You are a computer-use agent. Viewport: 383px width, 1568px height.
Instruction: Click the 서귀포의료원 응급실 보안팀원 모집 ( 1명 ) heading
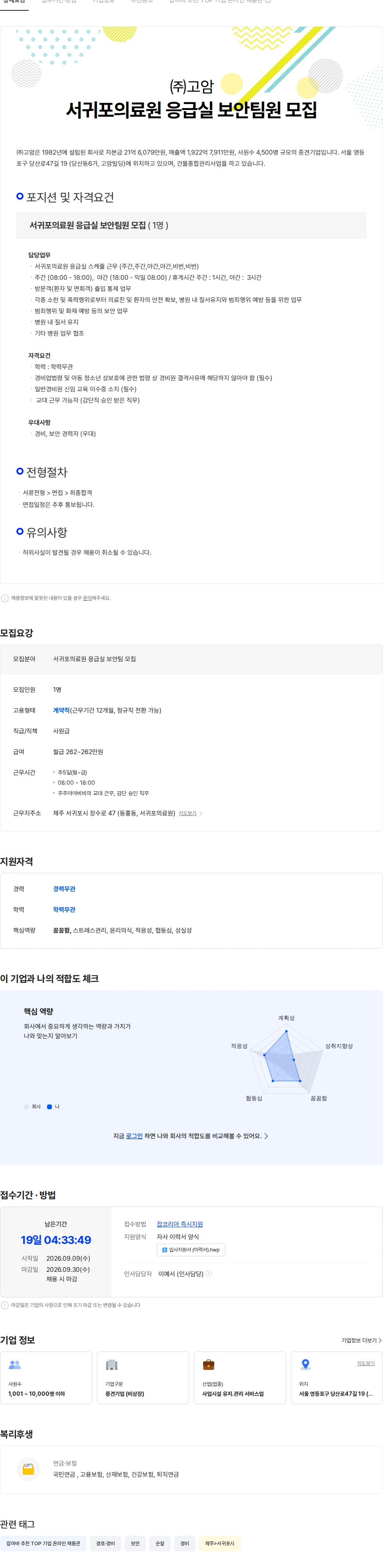point(99,225)
